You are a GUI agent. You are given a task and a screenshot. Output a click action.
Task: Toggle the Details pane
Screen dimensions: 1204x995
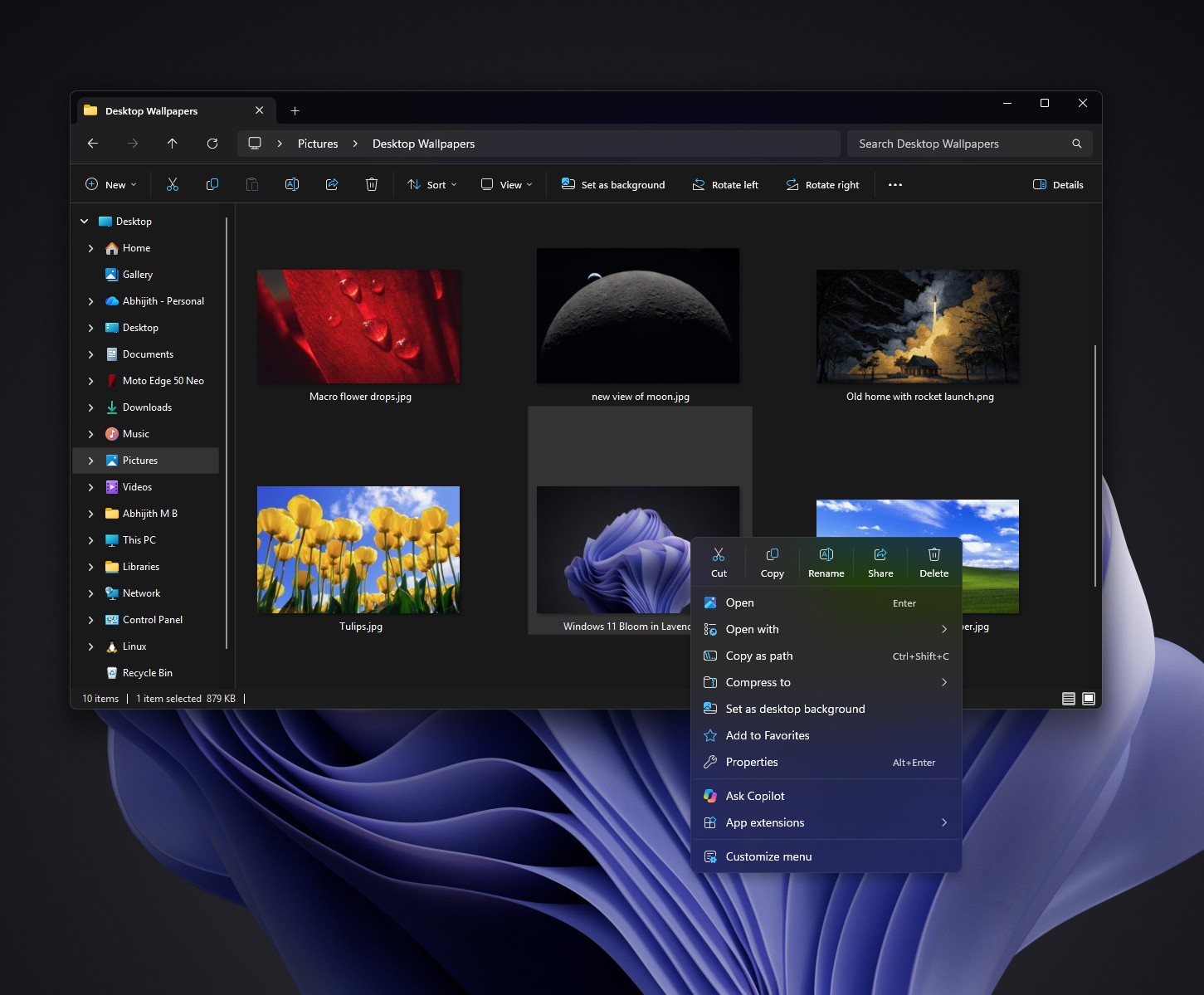click(1058, 184)
